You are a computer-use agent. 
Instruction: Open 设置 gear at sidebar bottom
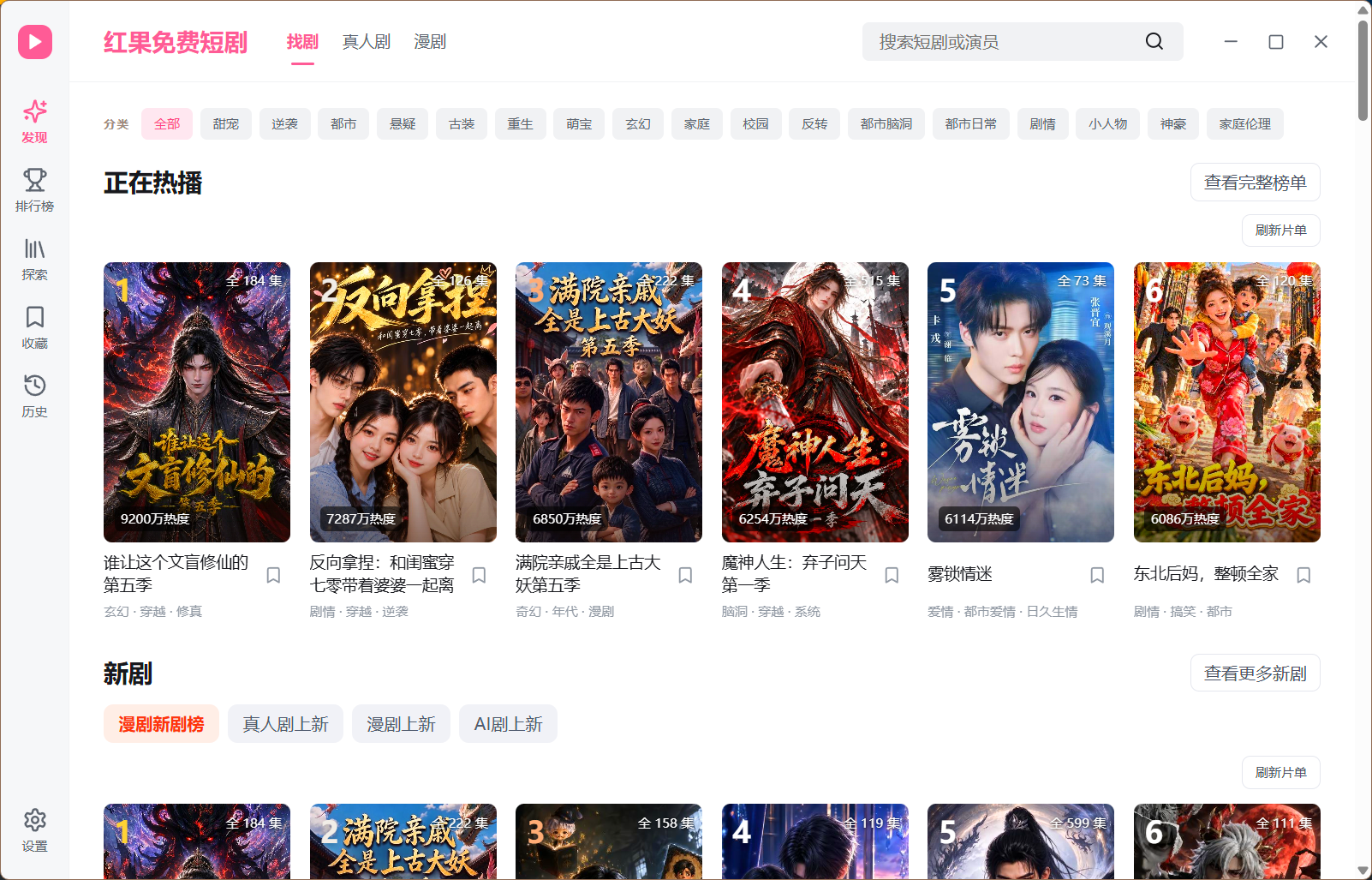(x=35, y=830)
